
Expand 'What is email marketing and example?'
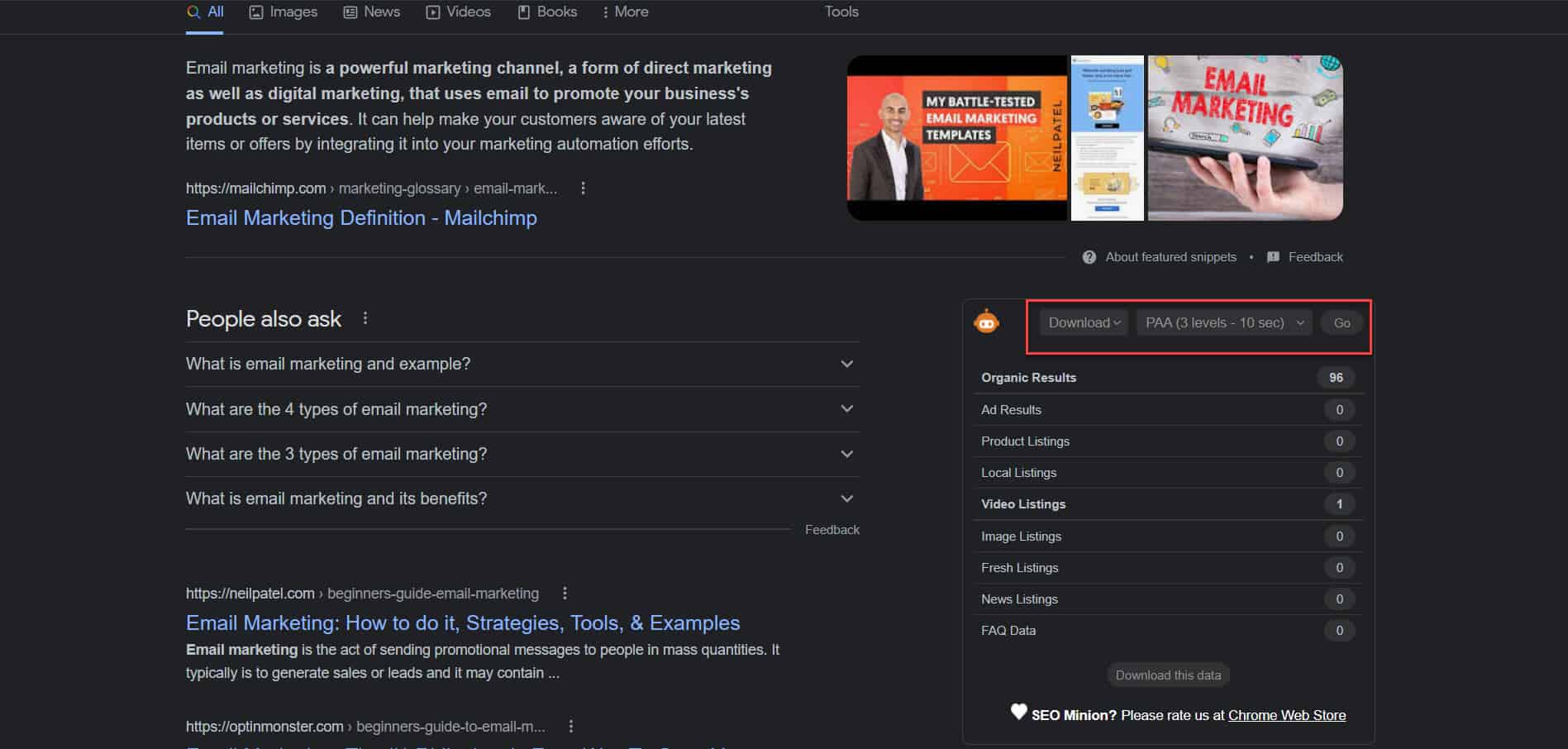click(x=846, y=364)
